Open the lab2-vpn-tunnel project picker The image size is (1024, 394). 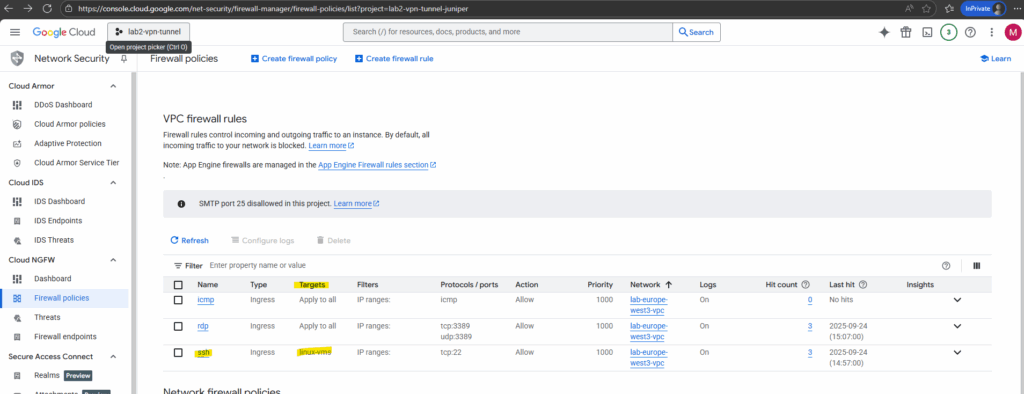(149, 32)
